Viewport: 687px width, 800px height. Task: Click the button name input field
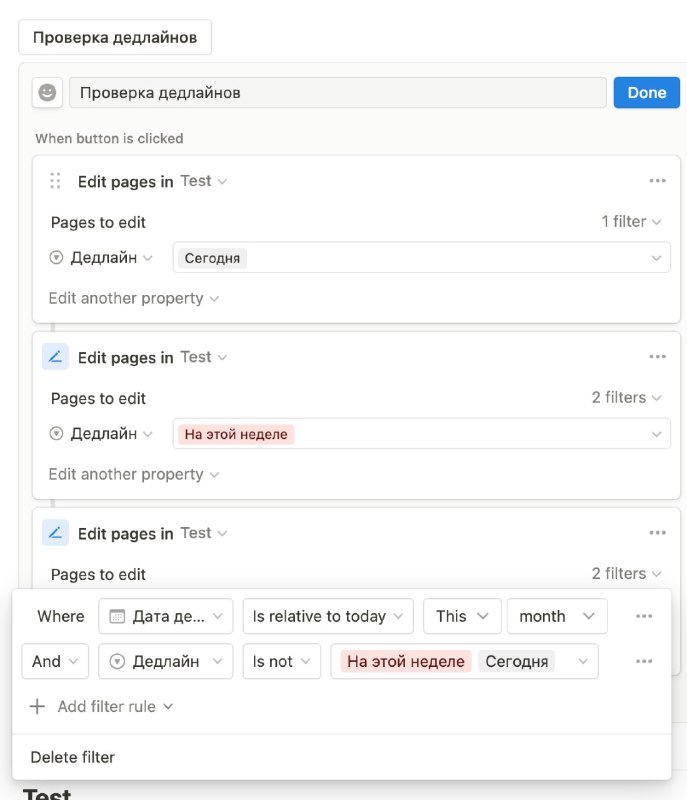click(338, 93)
